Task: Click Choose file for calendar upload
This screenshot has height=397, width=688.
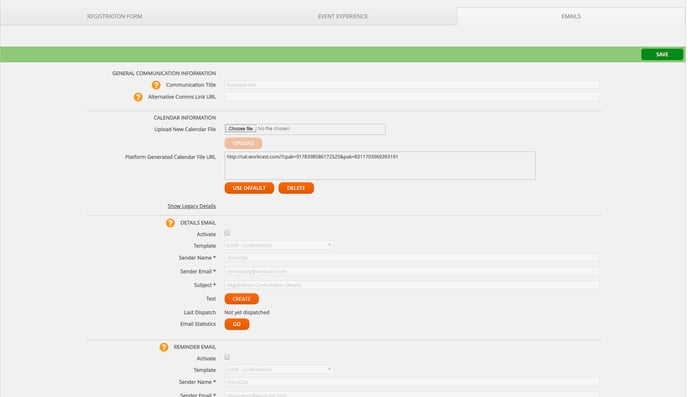Action: click(240, 129)
